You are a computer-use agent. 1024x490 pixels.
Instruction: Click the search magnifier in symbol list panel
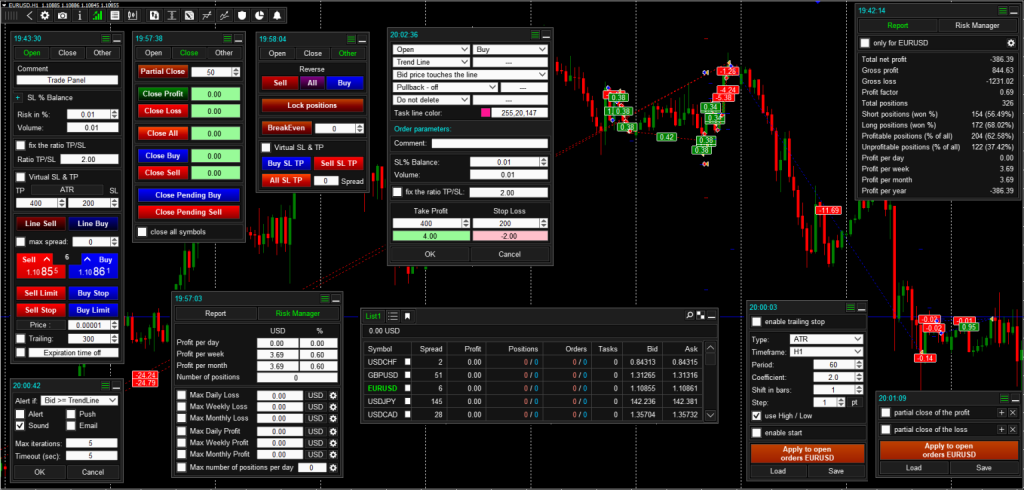pos(690,315)
